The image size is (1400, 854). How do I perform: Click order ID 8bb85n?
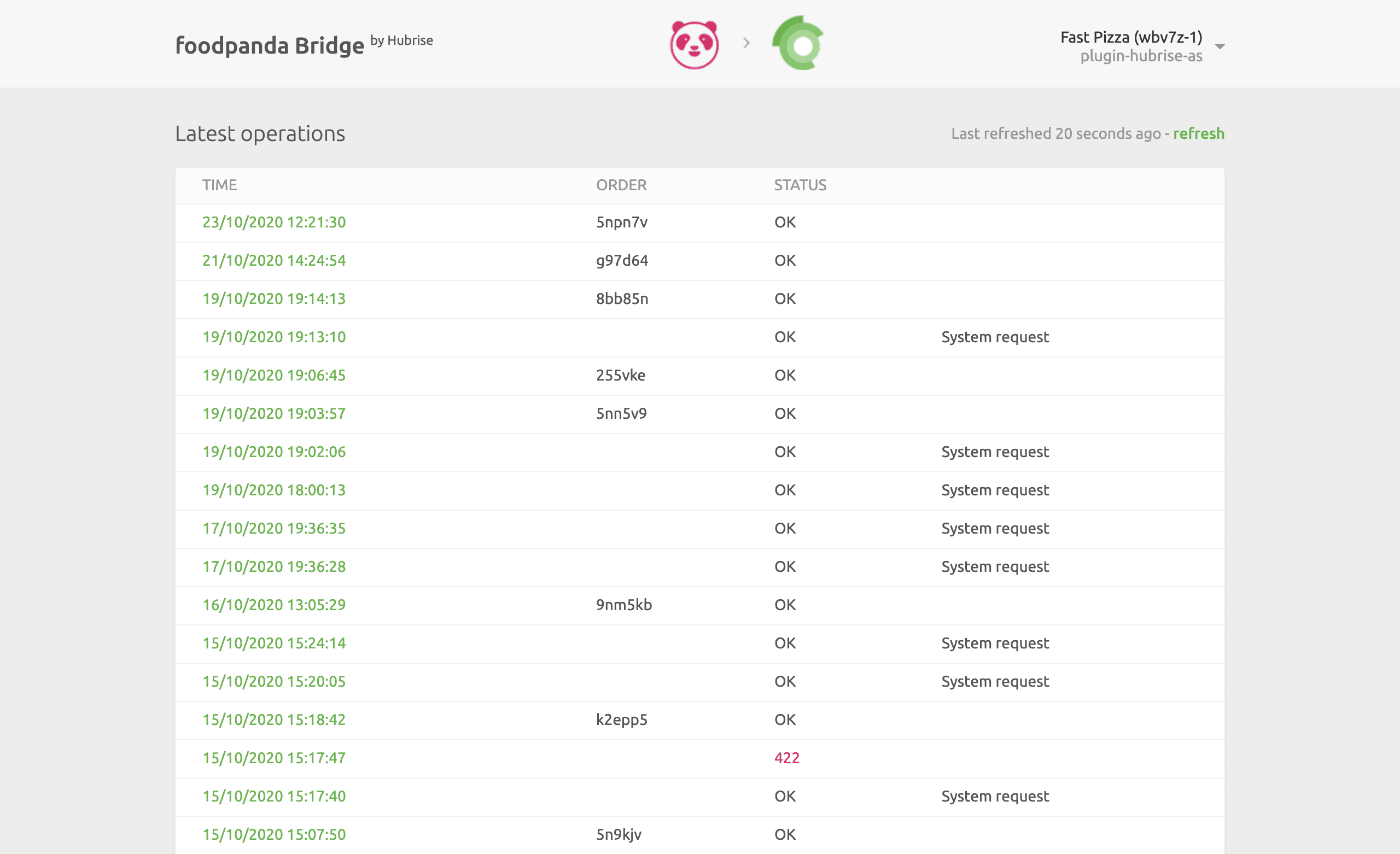(622, 299)
